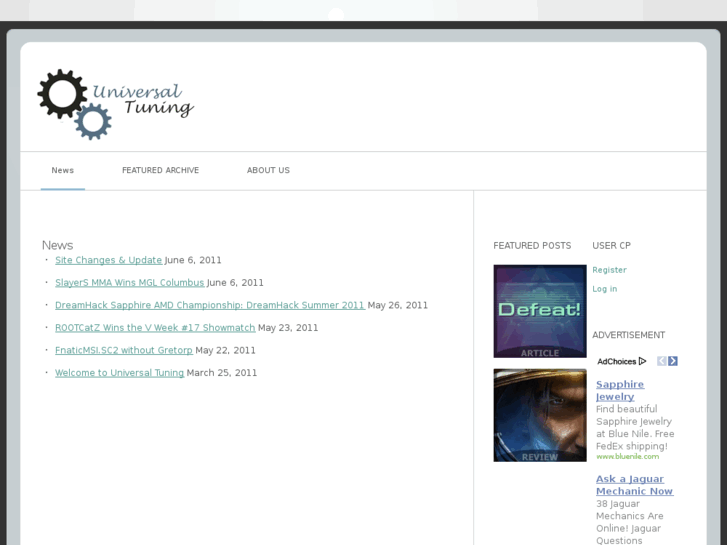Viewport: 727px width, 545px height.
Task: Click the June 6, 2011 date after Site Changes
Action: coord(193,260)
